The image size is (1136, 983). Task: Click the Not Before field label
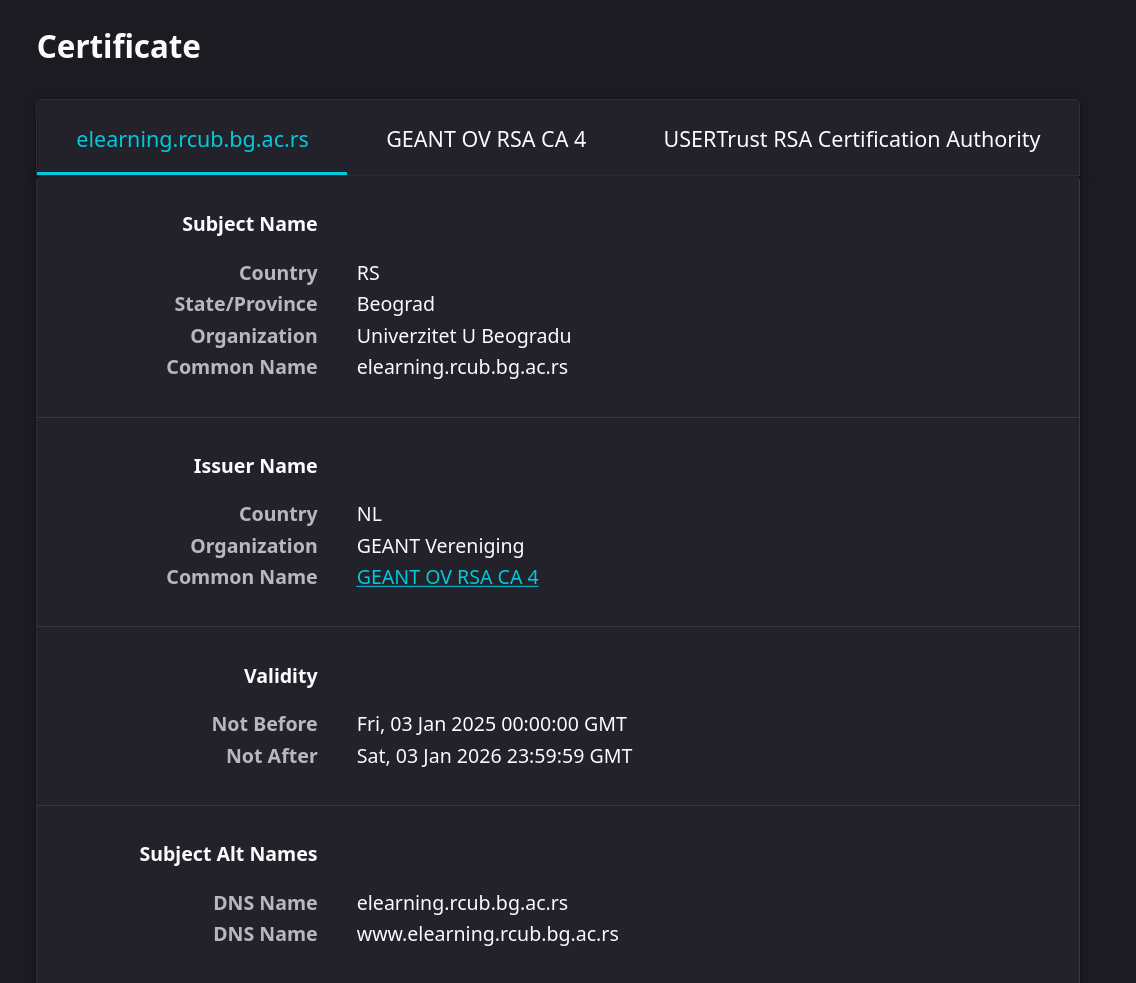point(264,724)
